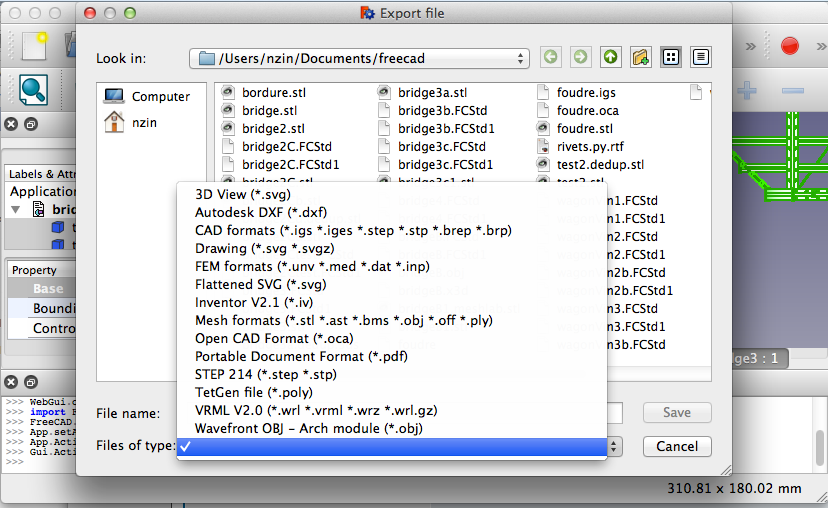Viewport: 828px width, 508px height.
Task: Select file bridge2C.FCStd1
Action: (x=280, y=164)
